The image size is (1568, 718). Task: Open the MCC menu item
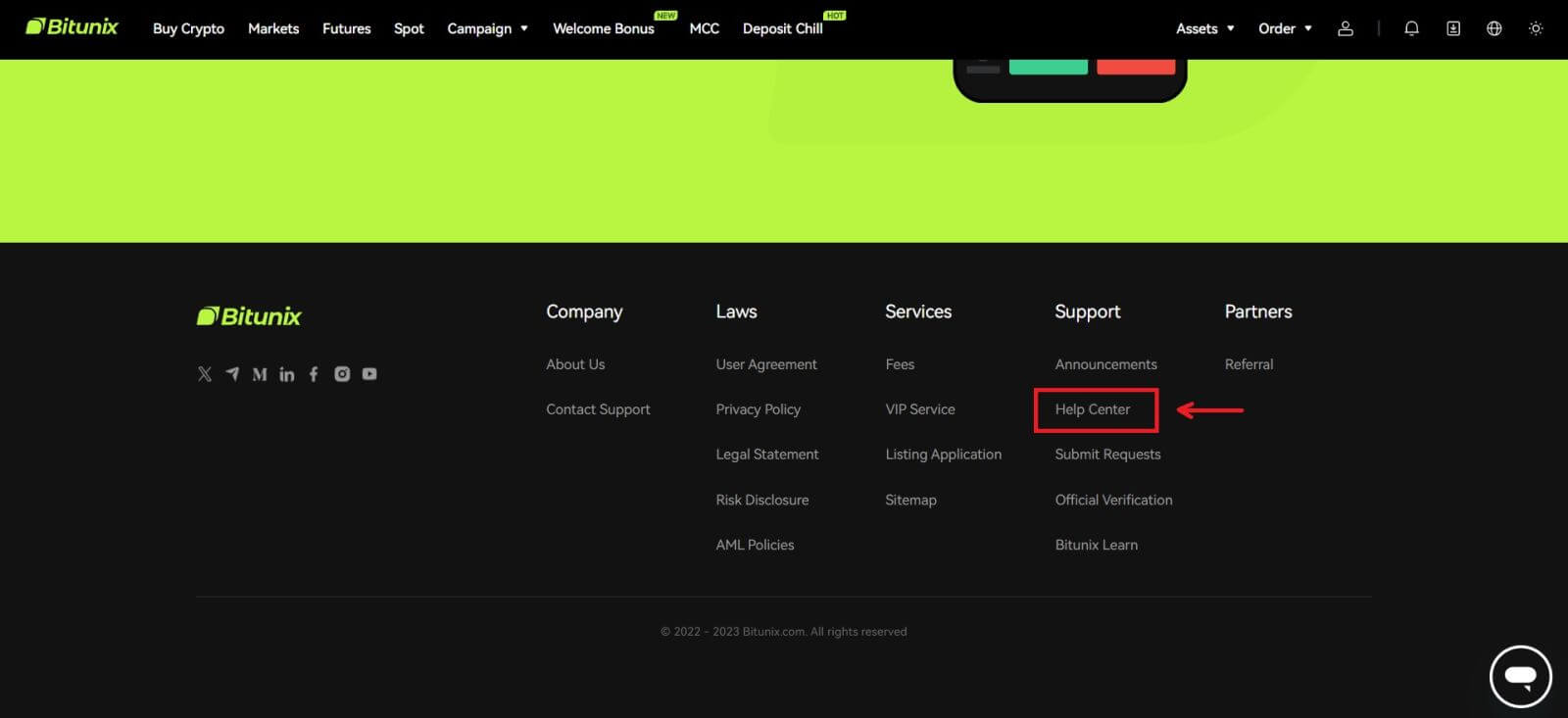[x=705, y=28]
